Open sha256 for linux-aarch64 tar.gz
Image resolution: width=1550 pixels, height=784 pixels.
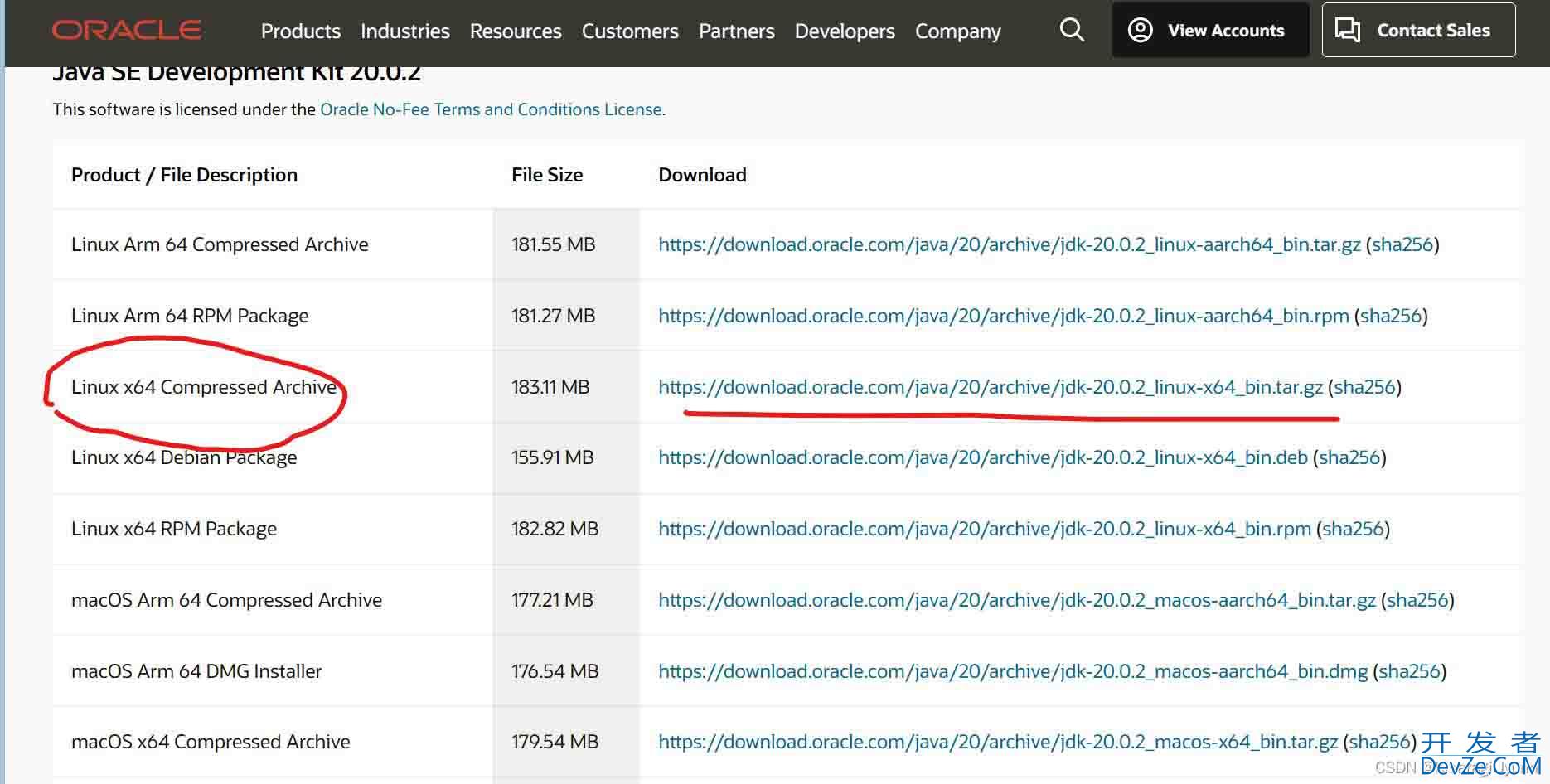coord(1402,244)
